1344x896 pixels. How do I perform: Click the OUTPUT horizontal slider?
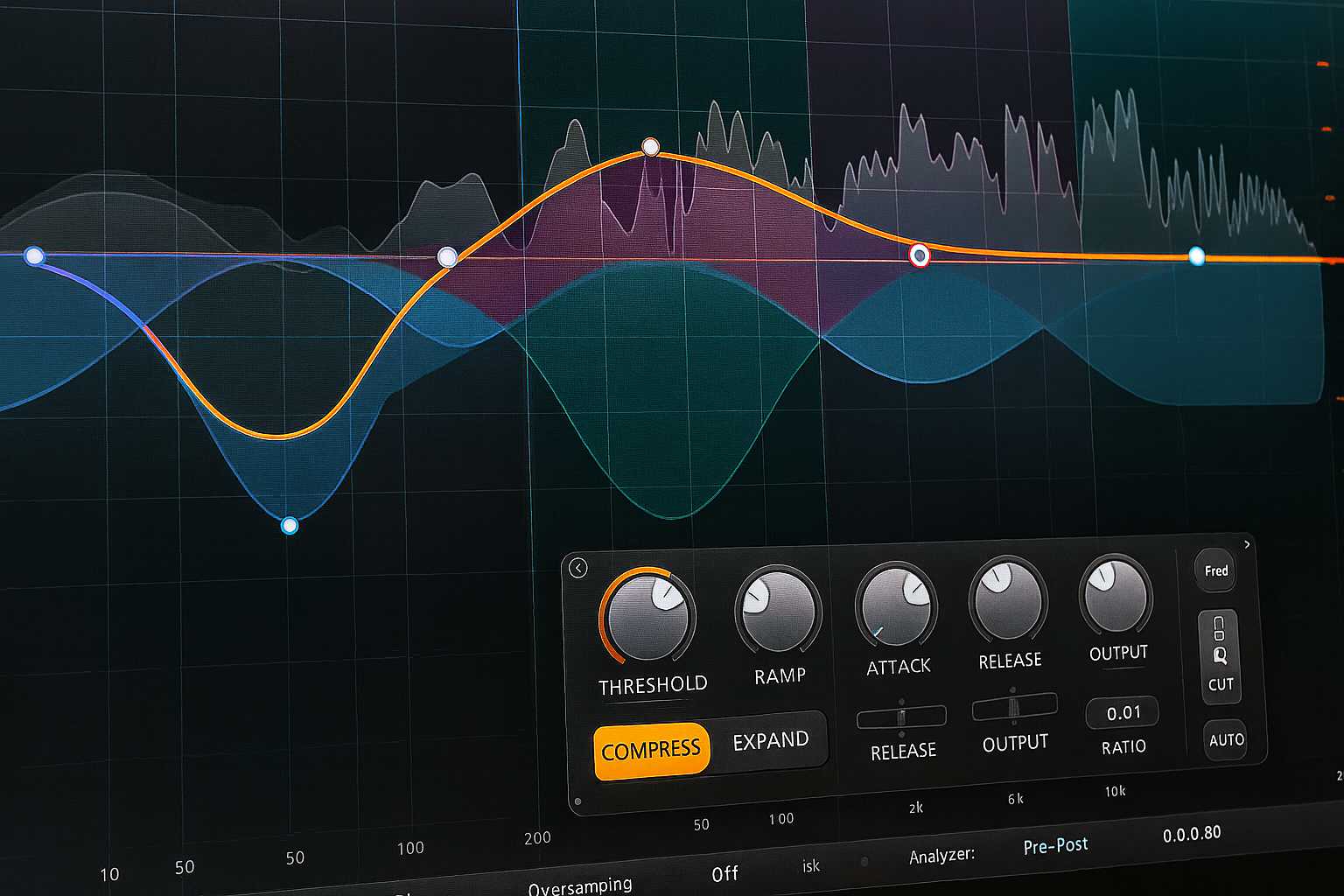tap(1014, 707)
